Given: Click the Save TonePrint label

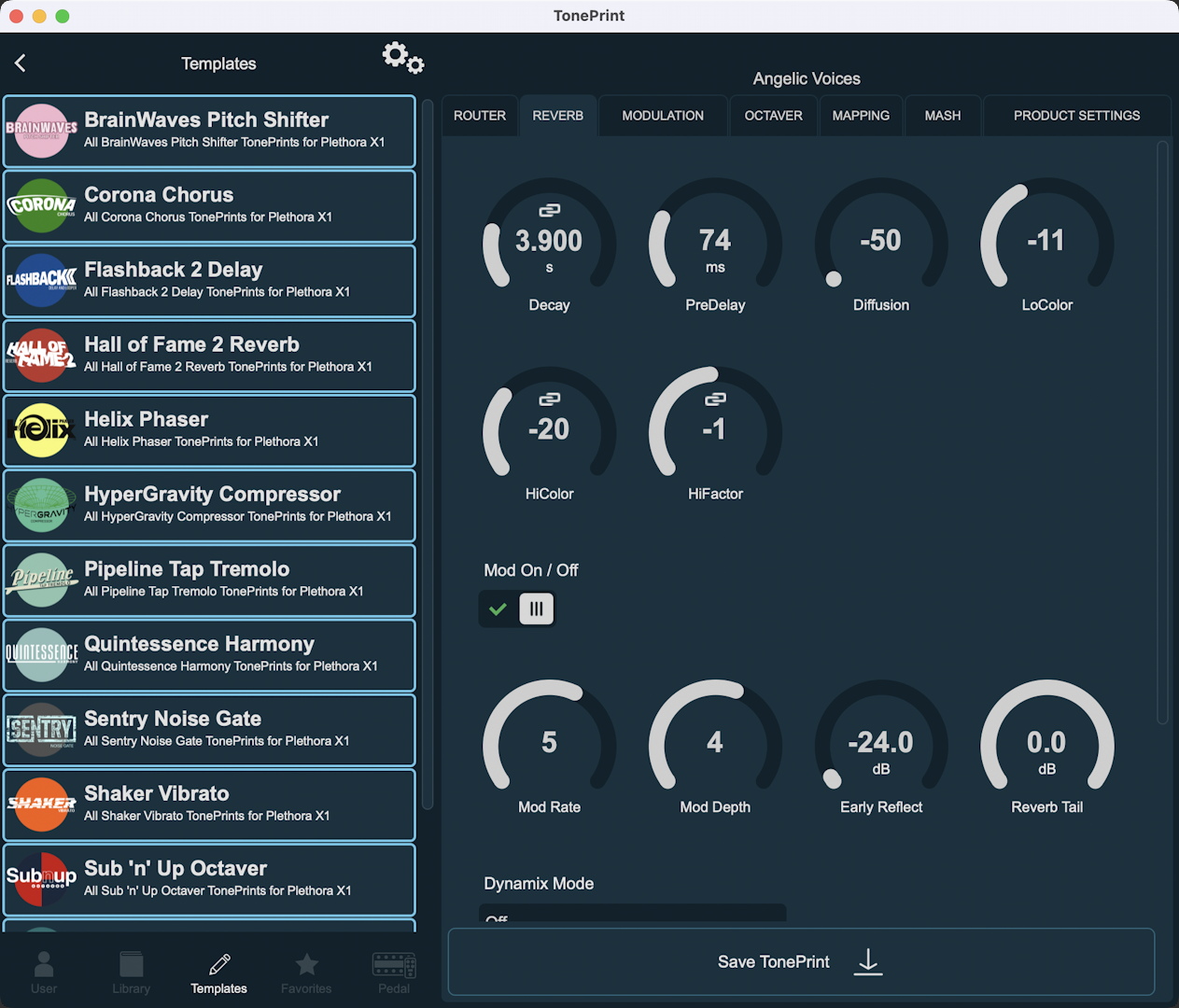Looking at the screenshot, I should tap(773, 962).
